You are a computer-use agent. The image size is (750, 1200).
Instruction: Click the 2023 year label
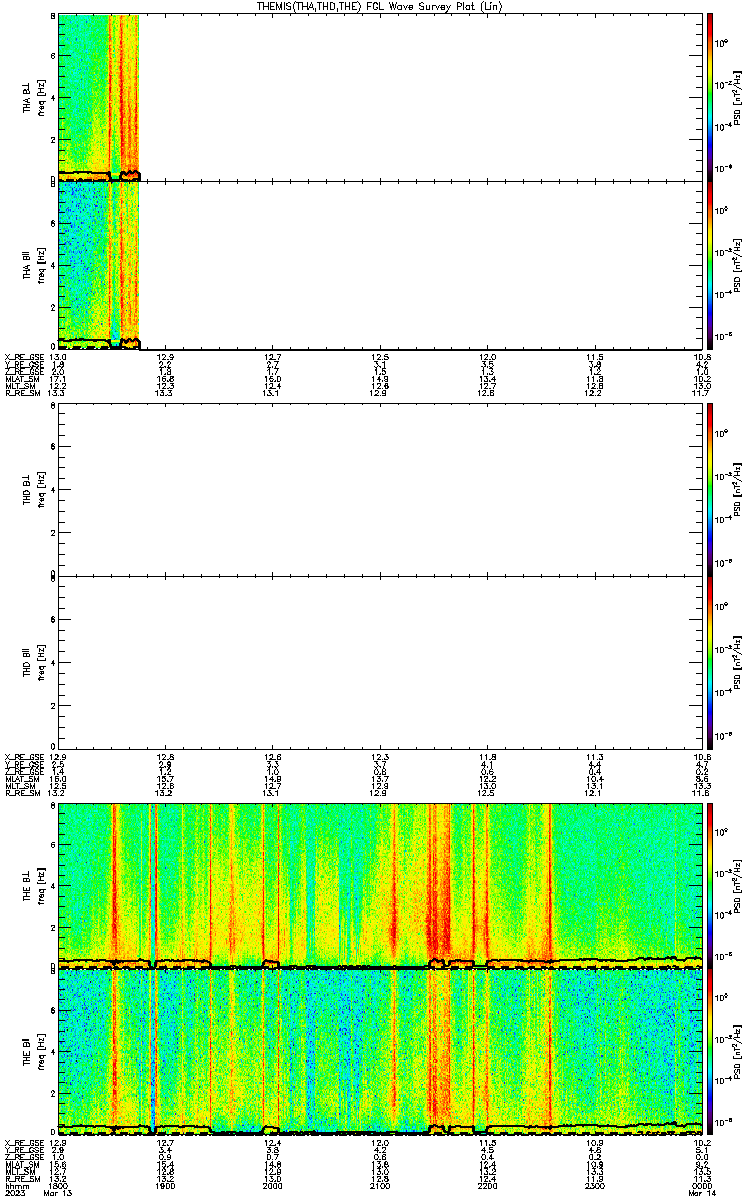14,1193
